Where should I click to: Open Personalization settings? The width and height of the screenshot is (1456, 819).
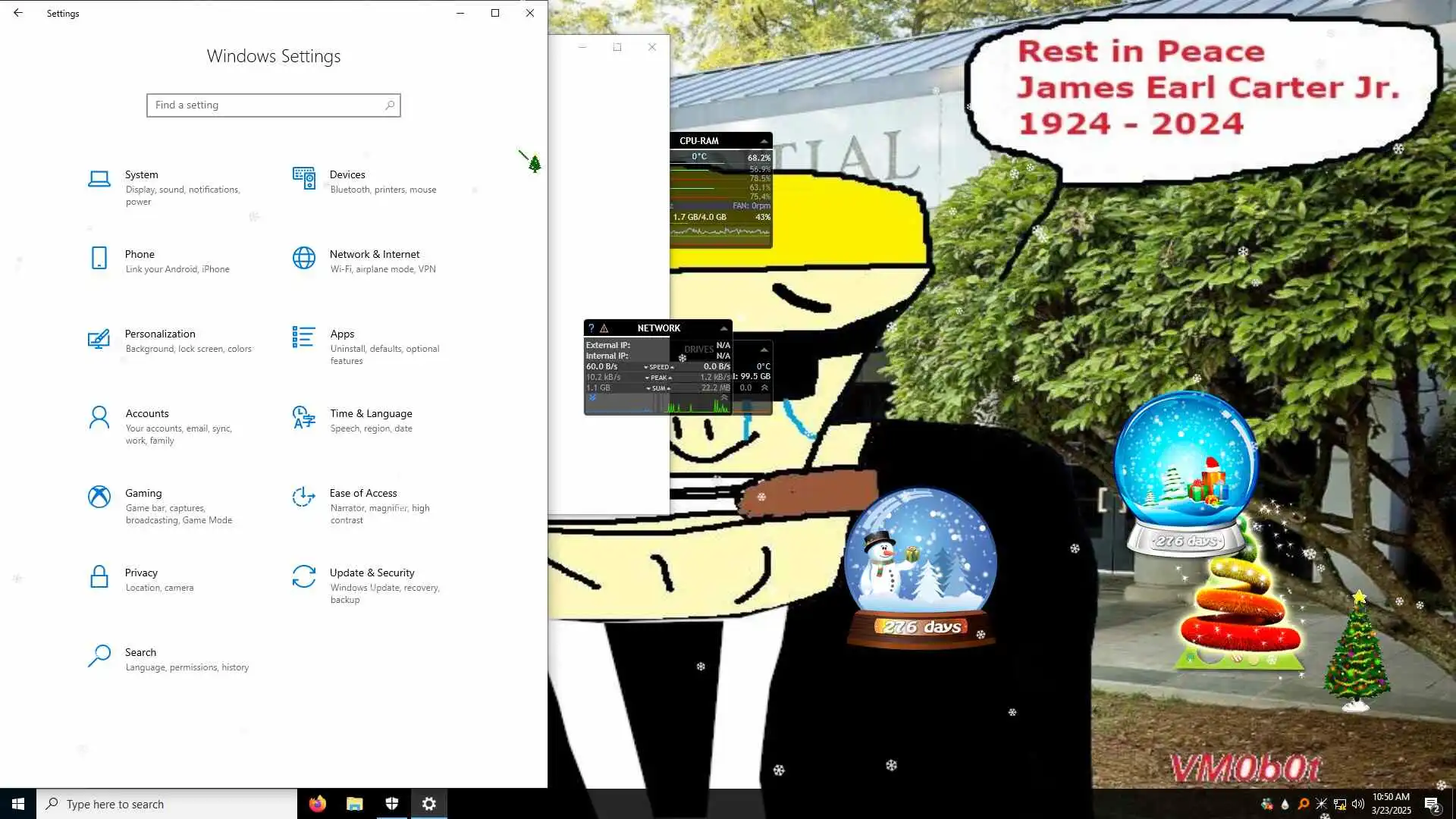click(x=160, y=334)
